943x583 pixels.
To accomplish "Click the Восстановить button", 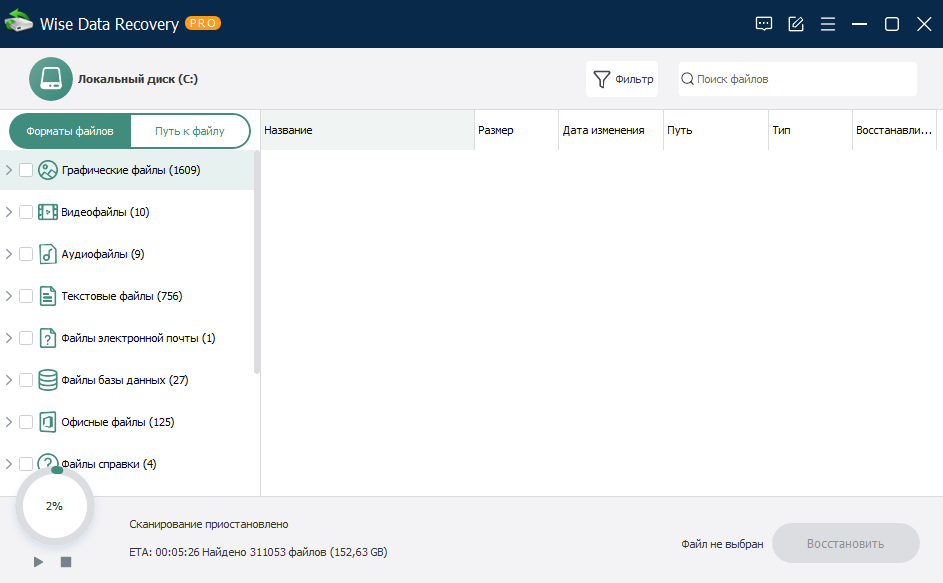I will tap(846, 543).
